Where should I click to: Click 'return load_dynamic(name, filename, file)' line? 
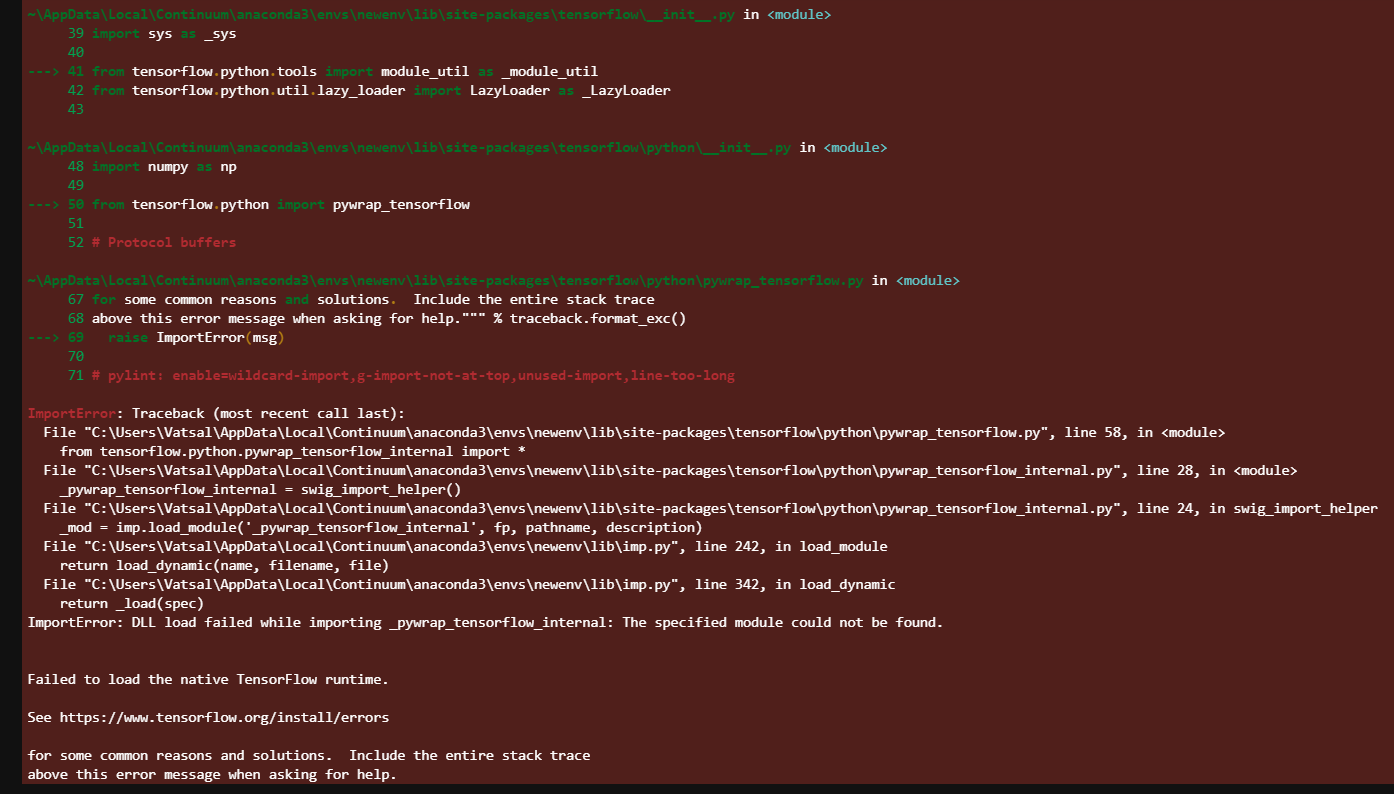coord(225,566)
